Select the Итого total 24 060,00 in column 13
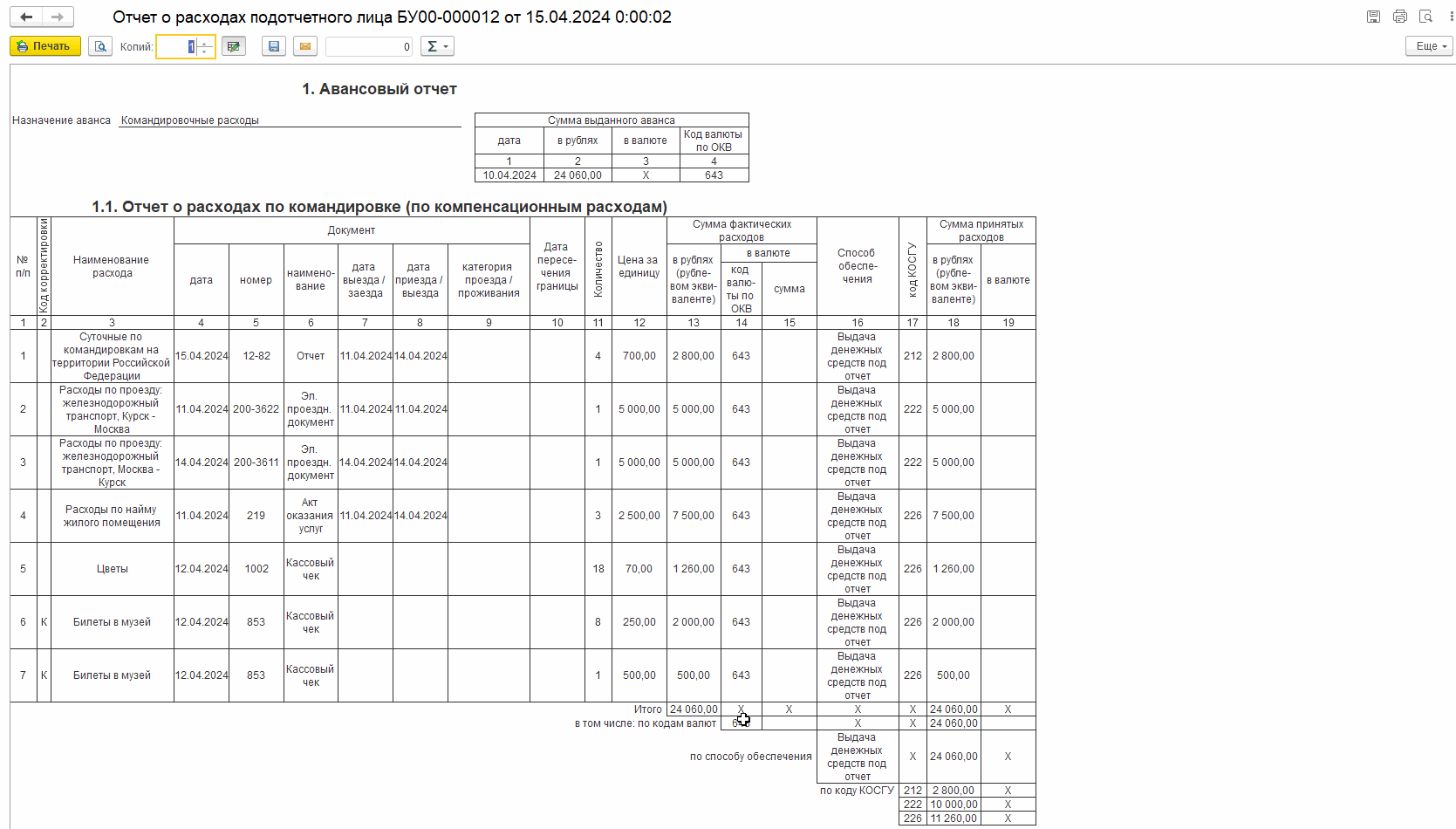 [x=694, y=709]
